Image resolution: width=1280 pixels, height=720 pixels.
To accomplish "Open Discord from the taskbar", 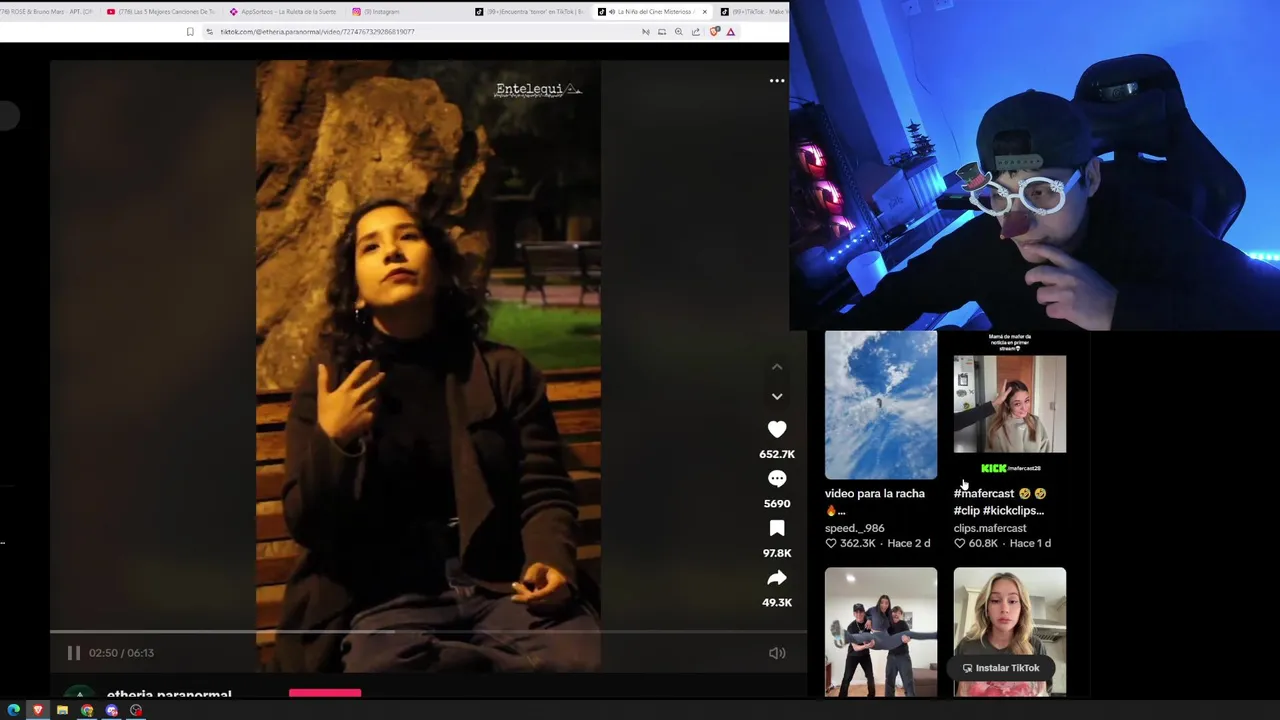I will pos(111,710).
